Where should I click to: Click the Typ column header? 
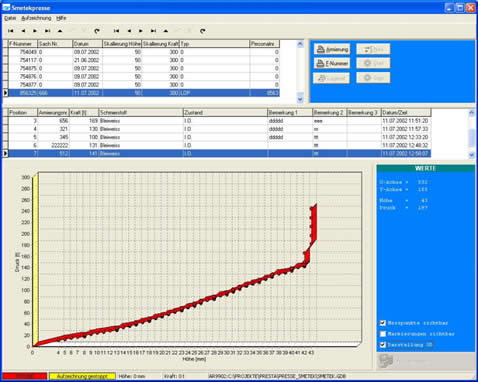214,44
